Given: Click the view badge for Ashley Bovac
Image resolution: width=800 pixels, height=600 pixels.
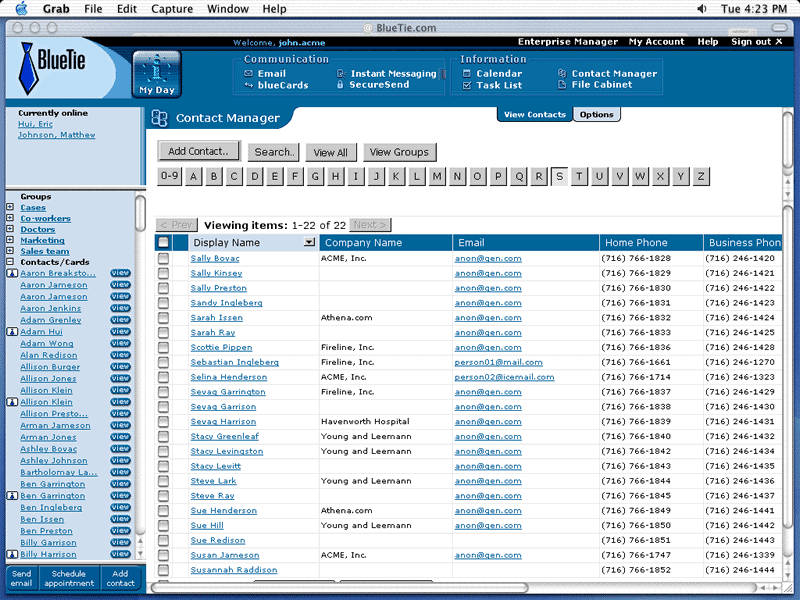Looking at the screenshot, I should [x=120, y=449].
